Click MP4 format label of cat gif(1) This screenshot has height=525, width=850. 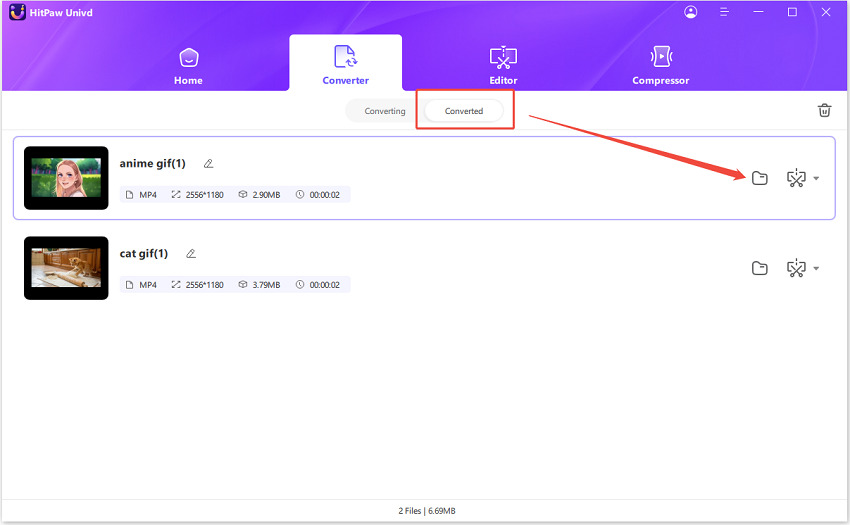point(147,285)
